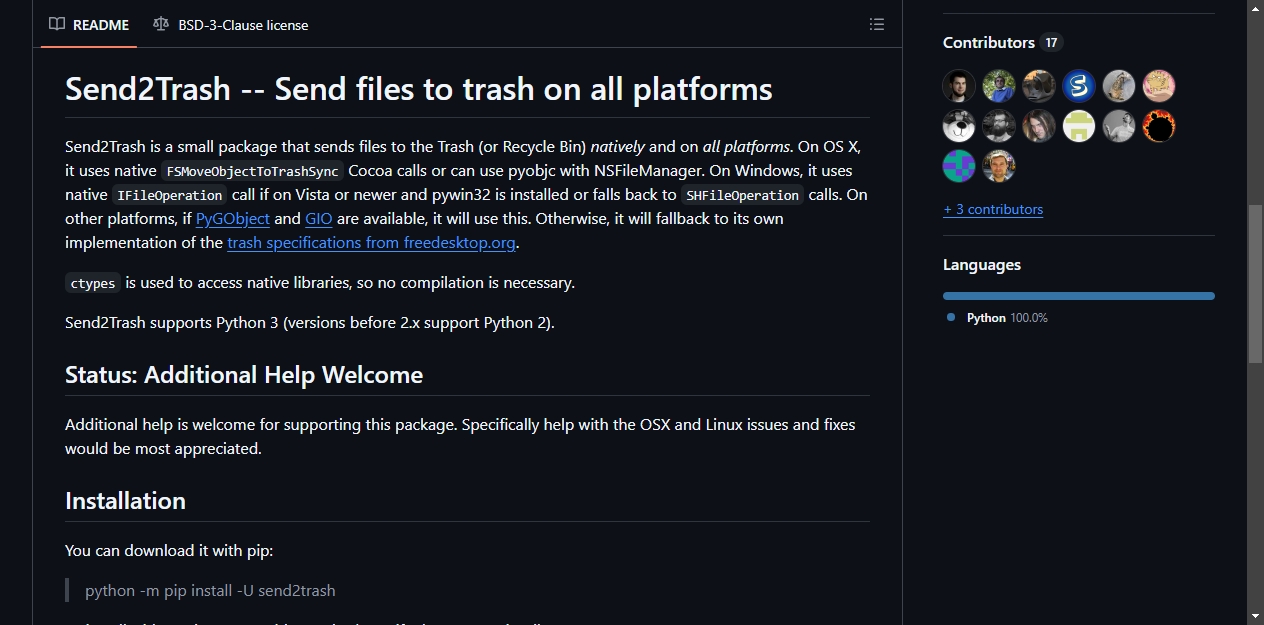Viewport: 1264px width, 625px height.
Task: Click the scales icon beside BSD-3-Clause license
Action: 161,24
